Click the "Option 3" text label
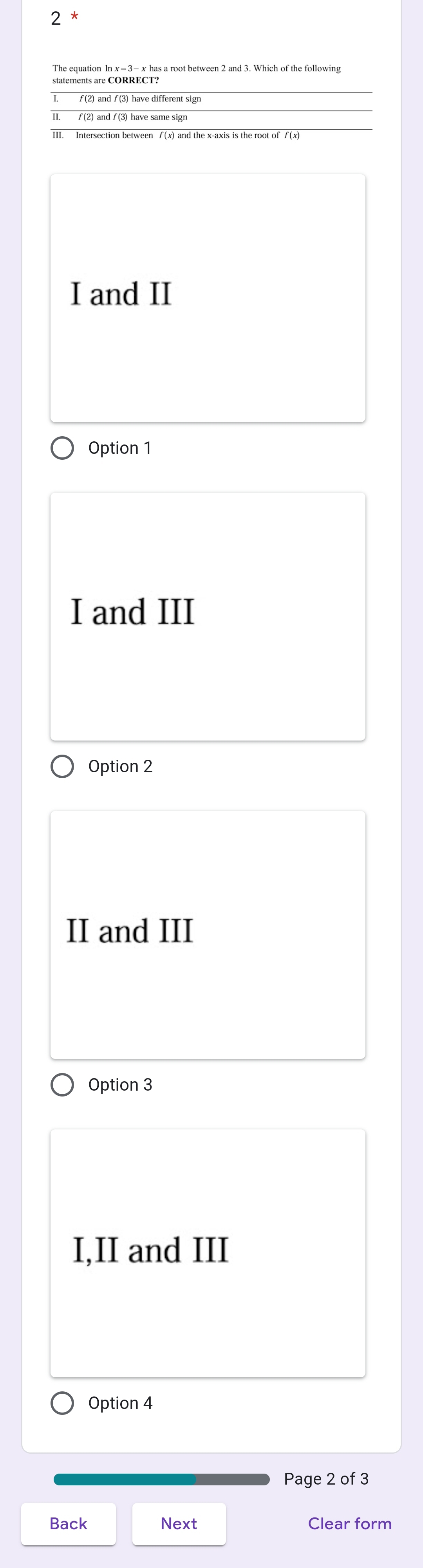 [x=121, y=1085]
